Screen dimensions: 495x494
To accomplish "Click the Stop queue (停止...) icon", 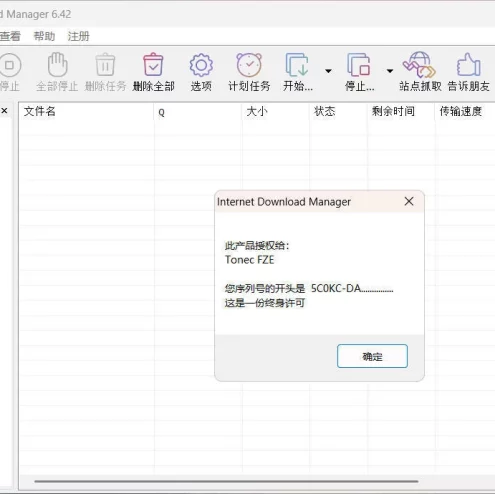I will pyautogui.click(x=359, y=65).
